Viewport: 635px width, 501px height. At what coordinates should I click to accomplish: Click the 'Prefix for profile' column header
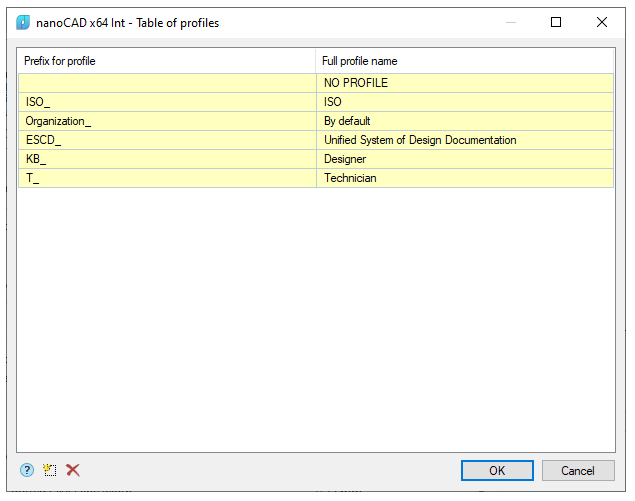point(166,61)
